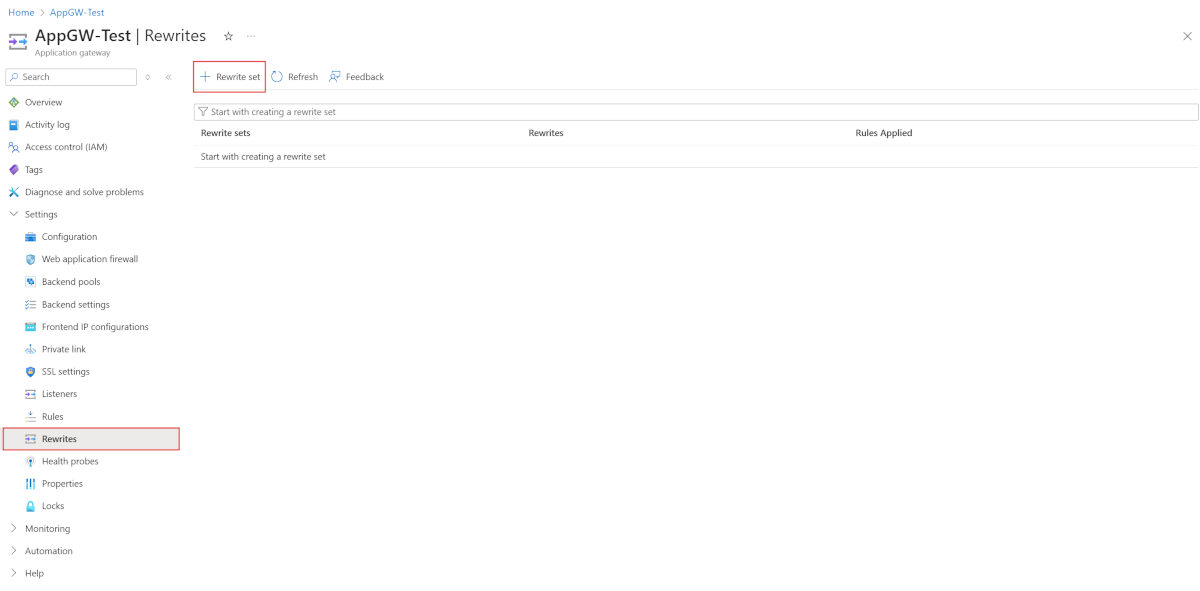Close the Rewrites blade
Screen dimensions: 1200x591
[1187, 36]
